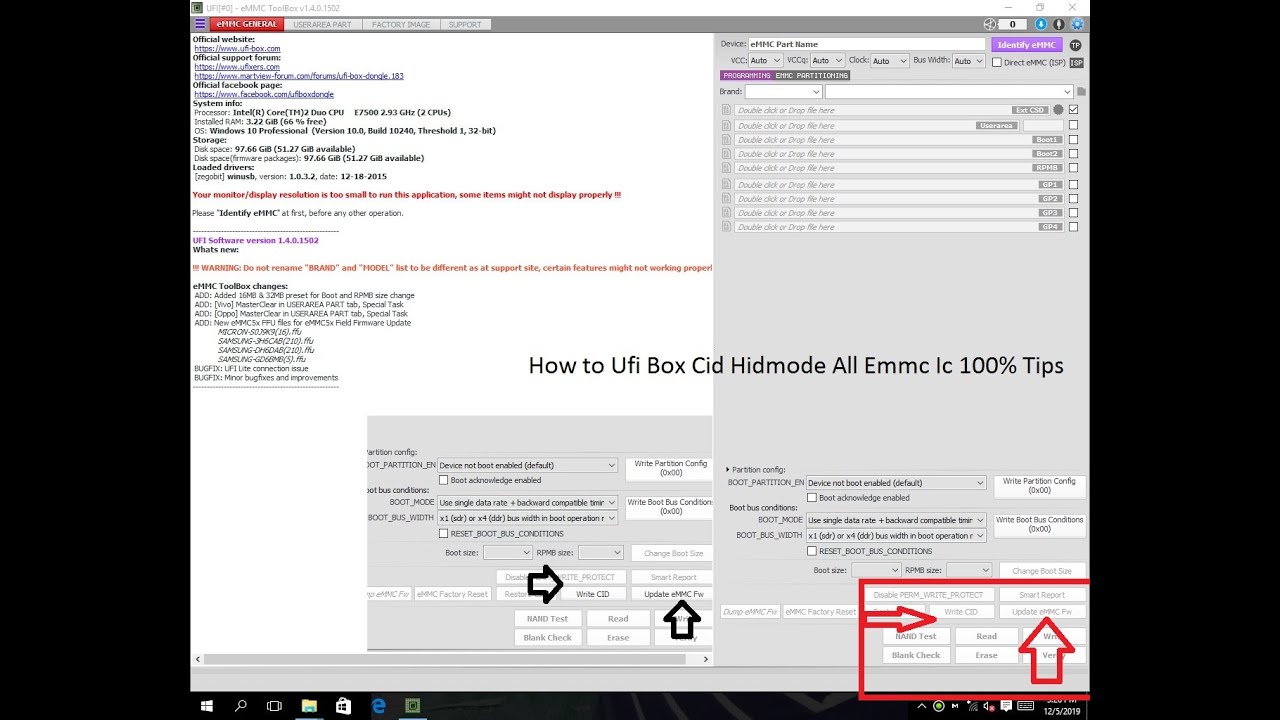The height and width of the screenshot is (720, 1280).
Task: Browse folder icon next to model dropdown
Action: pyautogui.click(x=1081, y=92)
